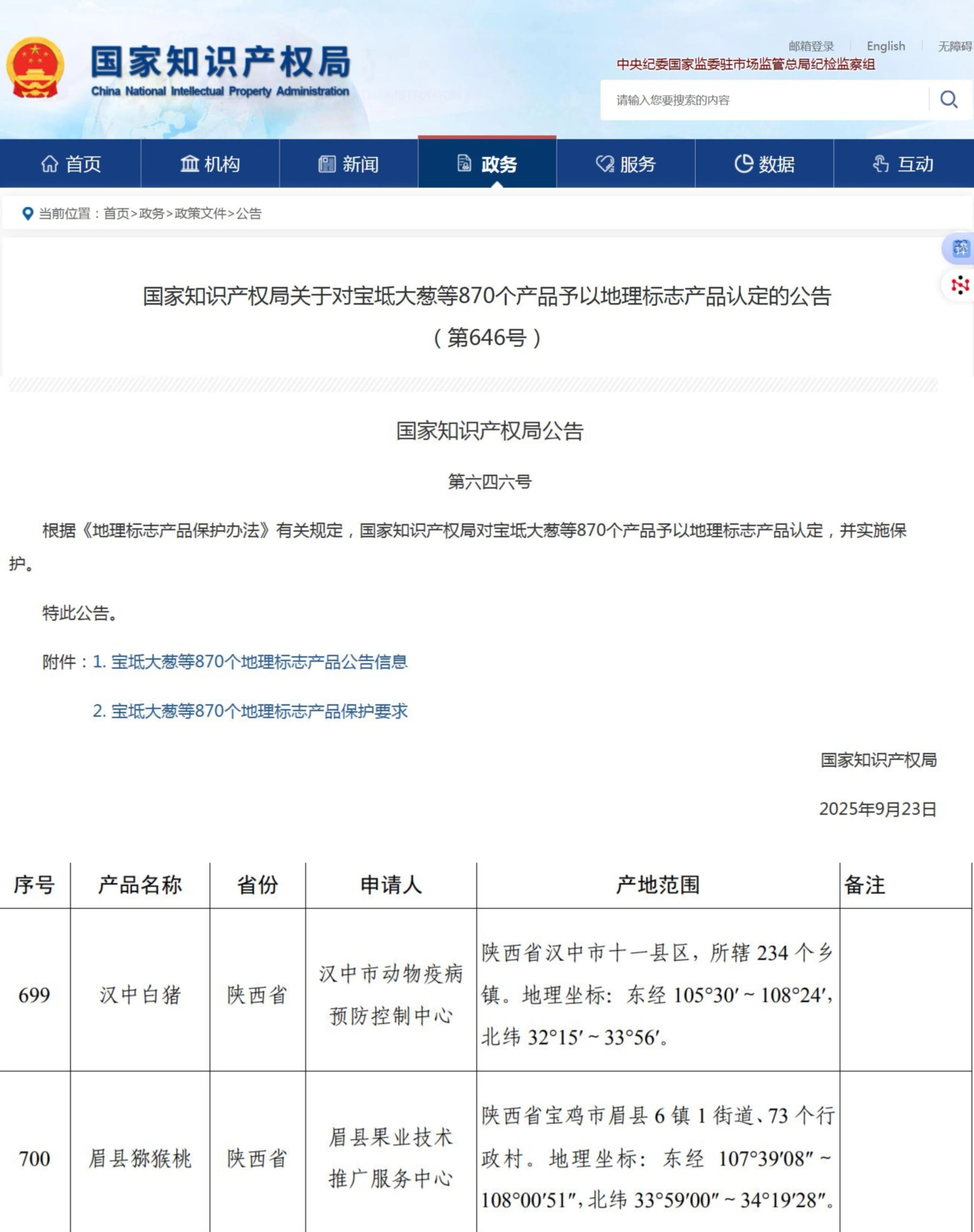Open the 机构 navigation tab
Image resolution: width=974 pixels, height=1232 pixels.
pyautogui.click(x=210, y=164)
